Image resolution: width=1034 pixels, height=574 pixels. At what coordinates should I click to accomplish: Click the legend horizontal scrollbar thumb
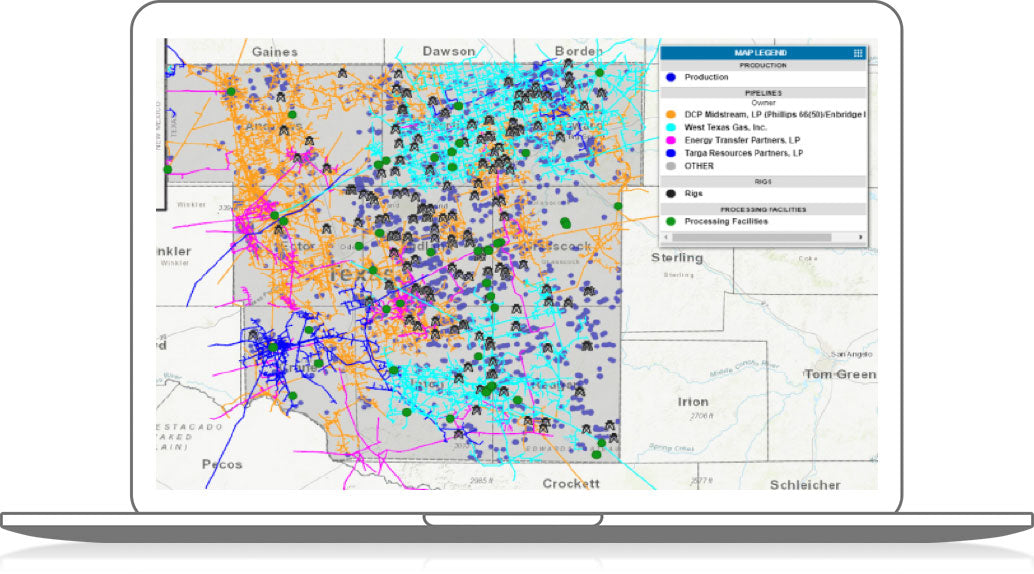(752, 237)
